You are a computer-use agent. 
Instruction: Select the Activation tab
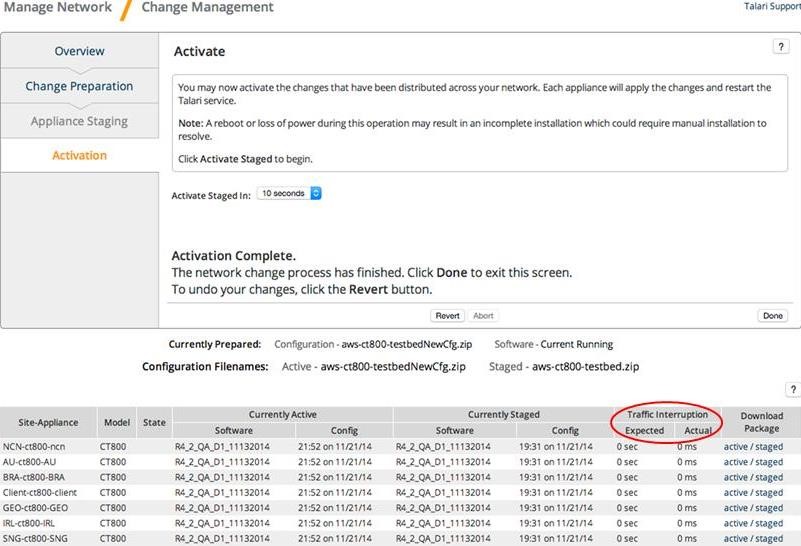tap(79, 155)
